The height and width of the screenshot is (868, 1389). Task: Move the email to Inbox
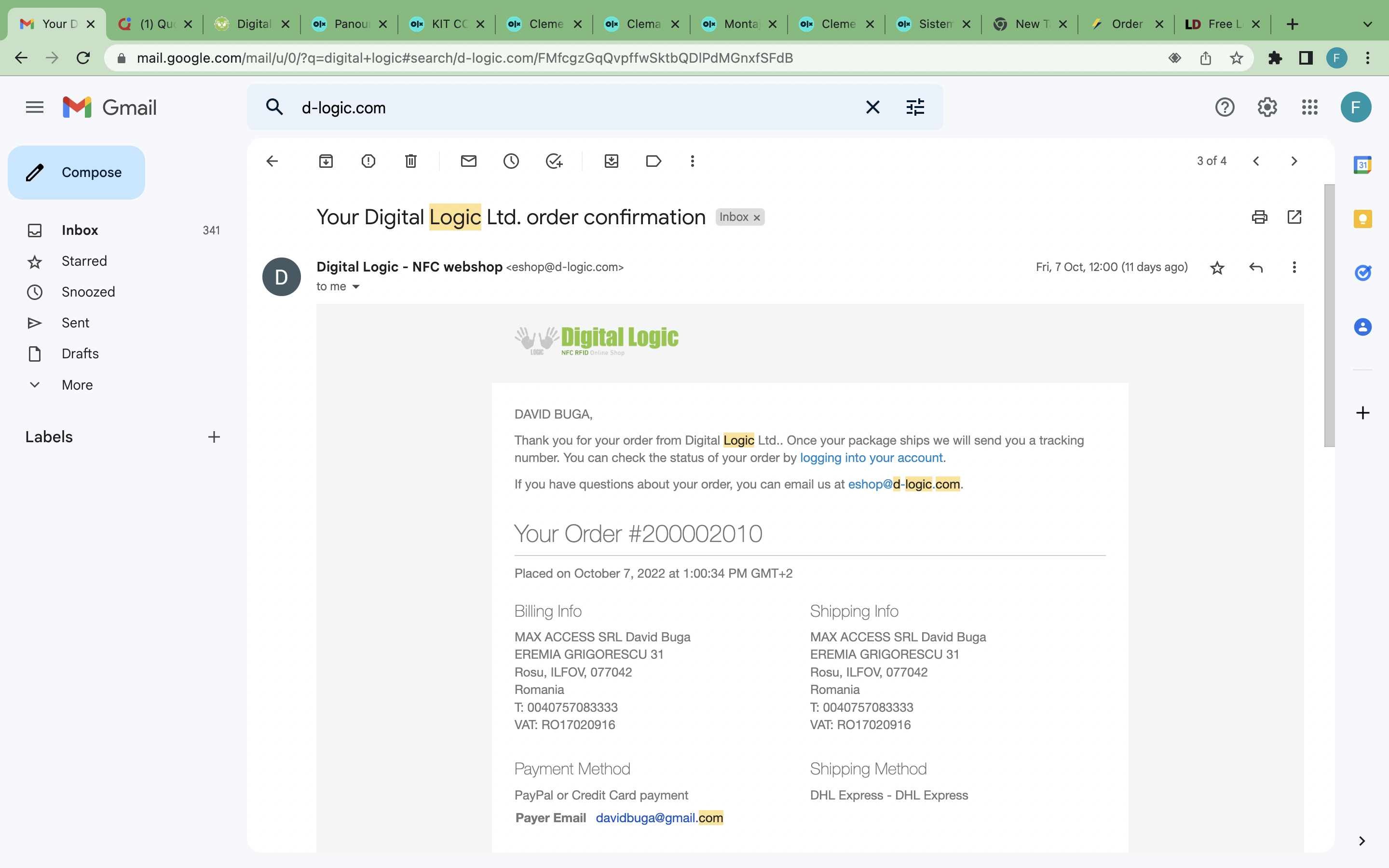[x=612, y=162]
